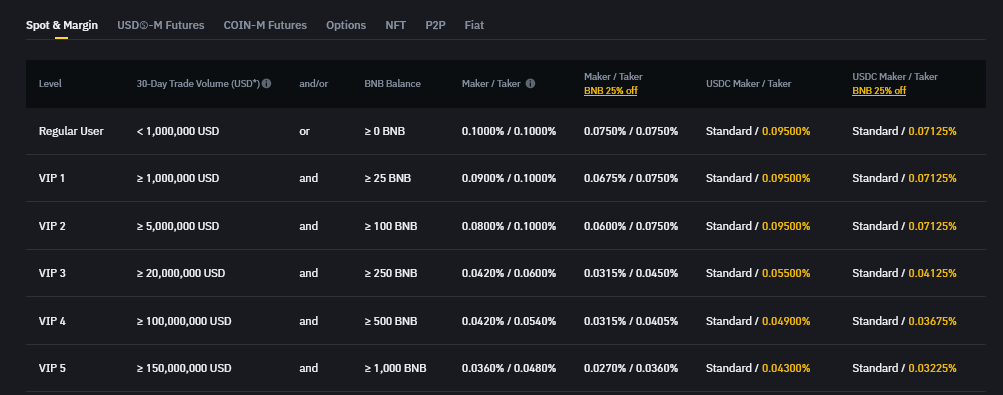Select the VIP 2 level cell
This screenshot has height=395, width=1003.
[x=52, y=226]
